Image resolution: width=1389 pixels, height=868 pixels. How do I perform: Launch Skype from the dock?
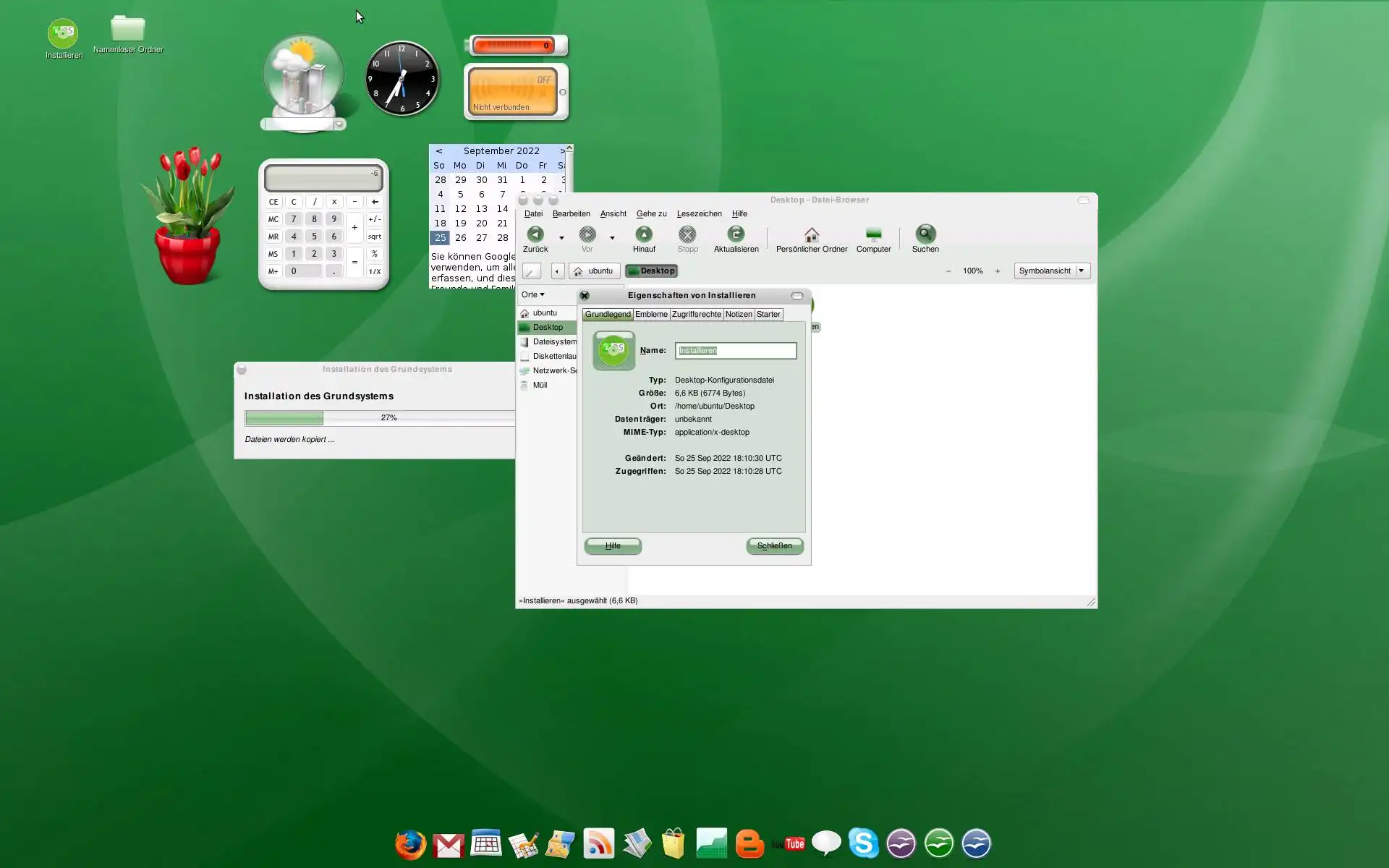tap(863, 843)
